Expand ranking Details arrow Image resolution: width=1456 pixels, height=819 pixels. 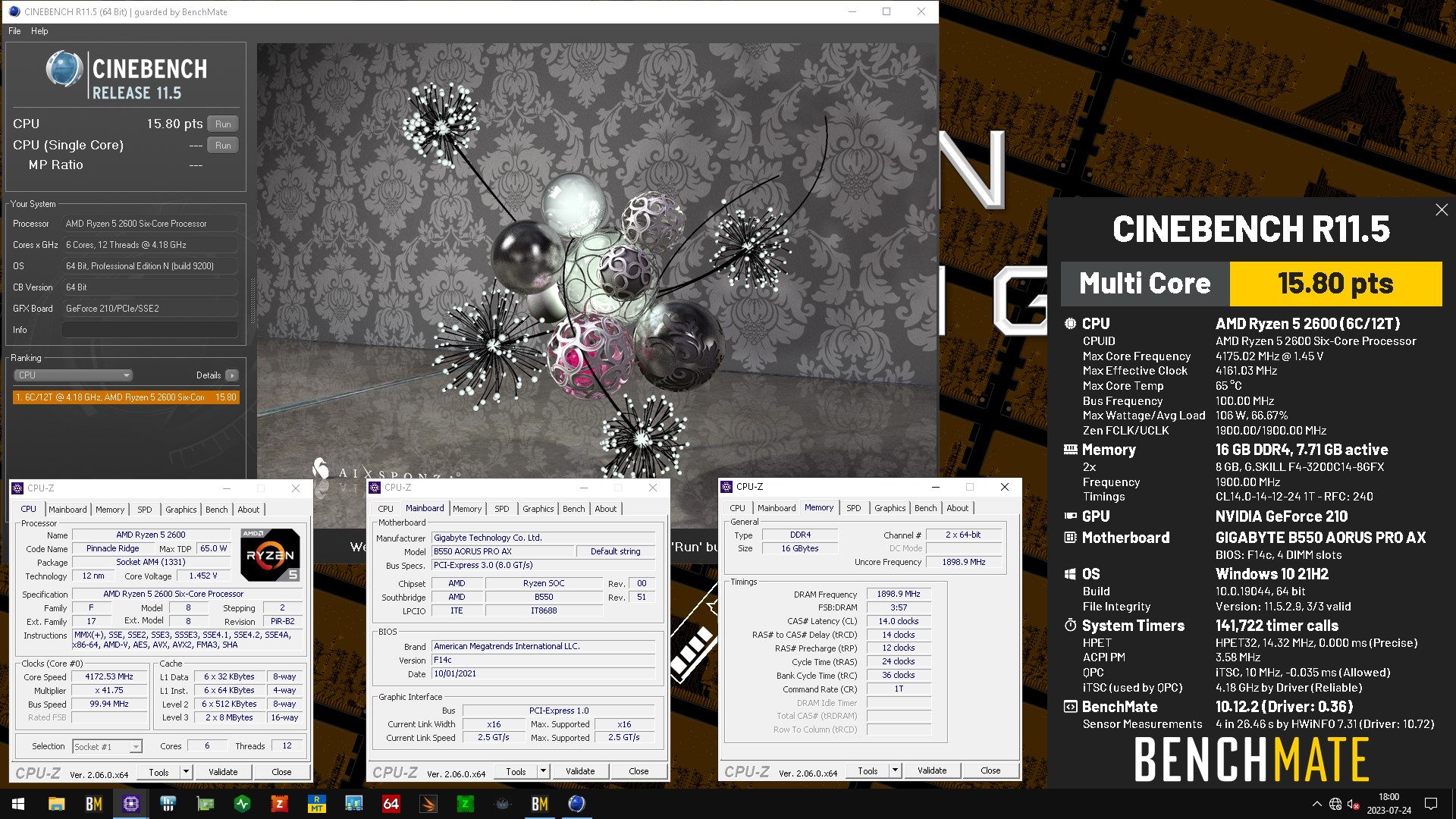pos(232,375)
